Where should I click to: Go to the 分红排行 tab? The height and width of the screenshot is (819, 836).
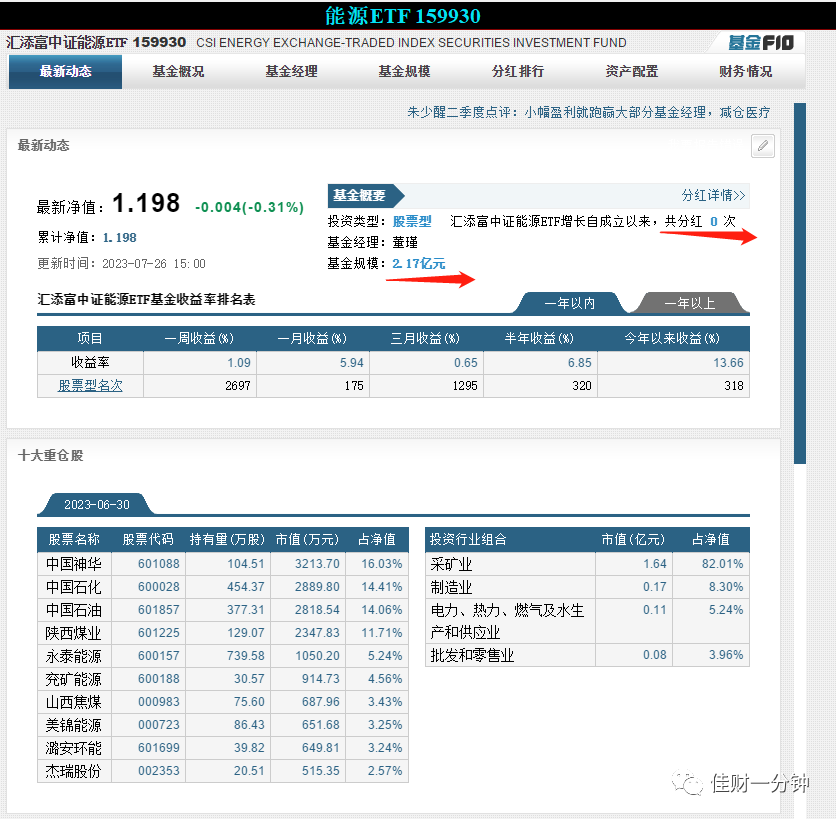coord(518,71)
